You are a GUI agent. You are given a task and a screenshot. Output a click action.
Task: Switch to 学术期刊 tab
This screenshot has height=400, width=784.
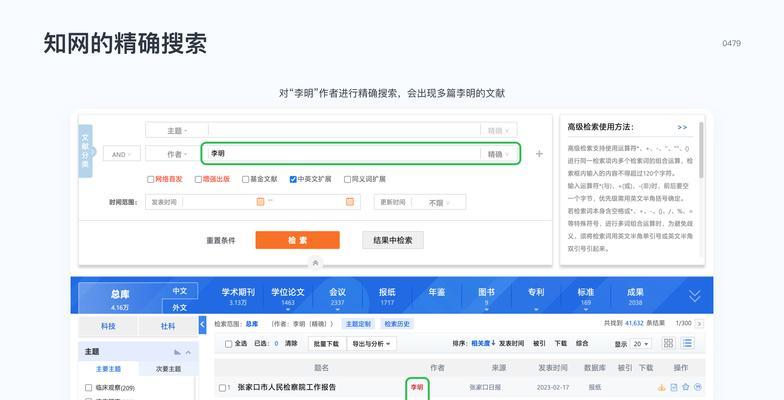[x=238, y=296]
